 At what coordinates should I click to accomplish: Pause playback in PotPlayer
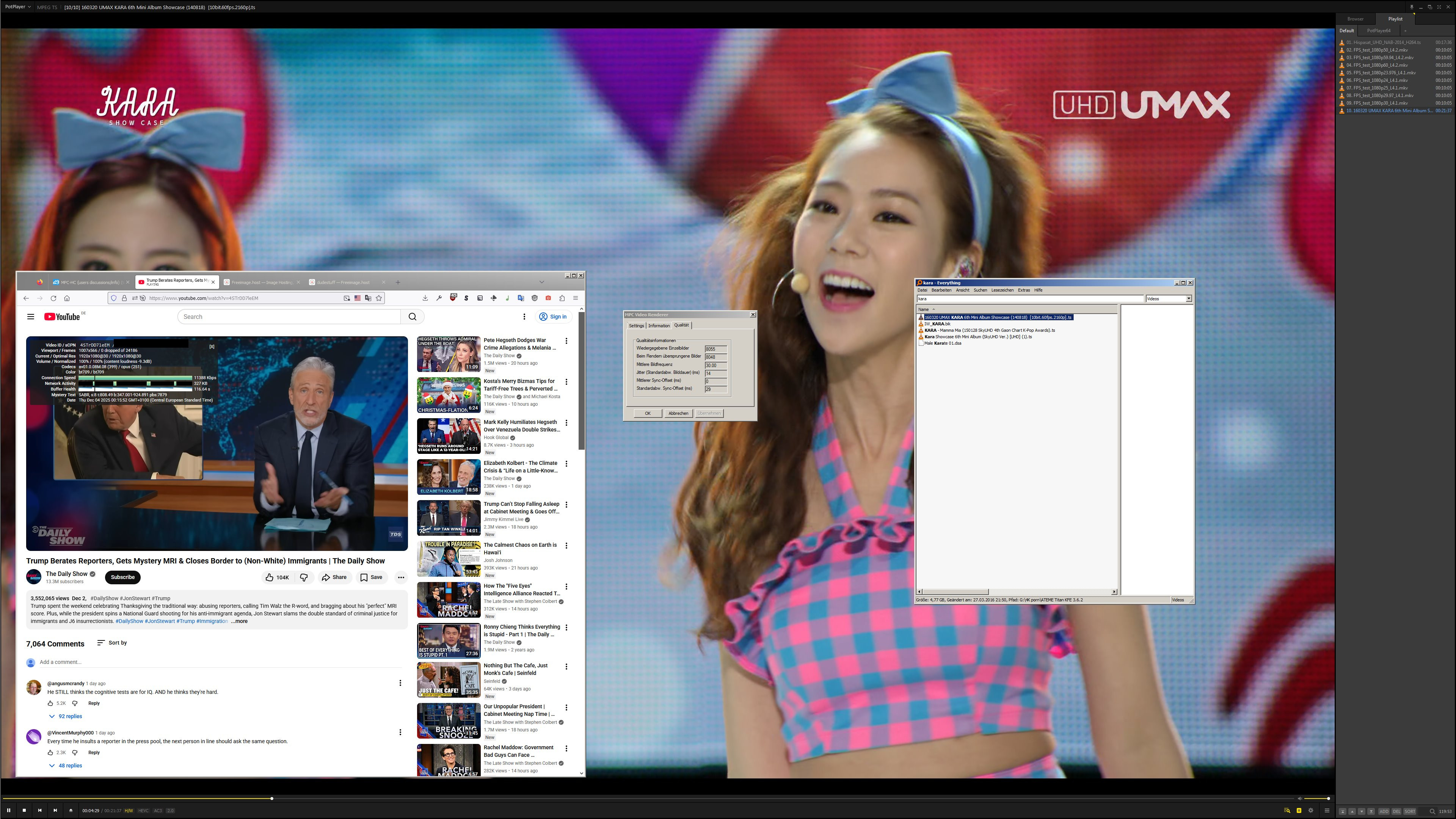point(8,810)
